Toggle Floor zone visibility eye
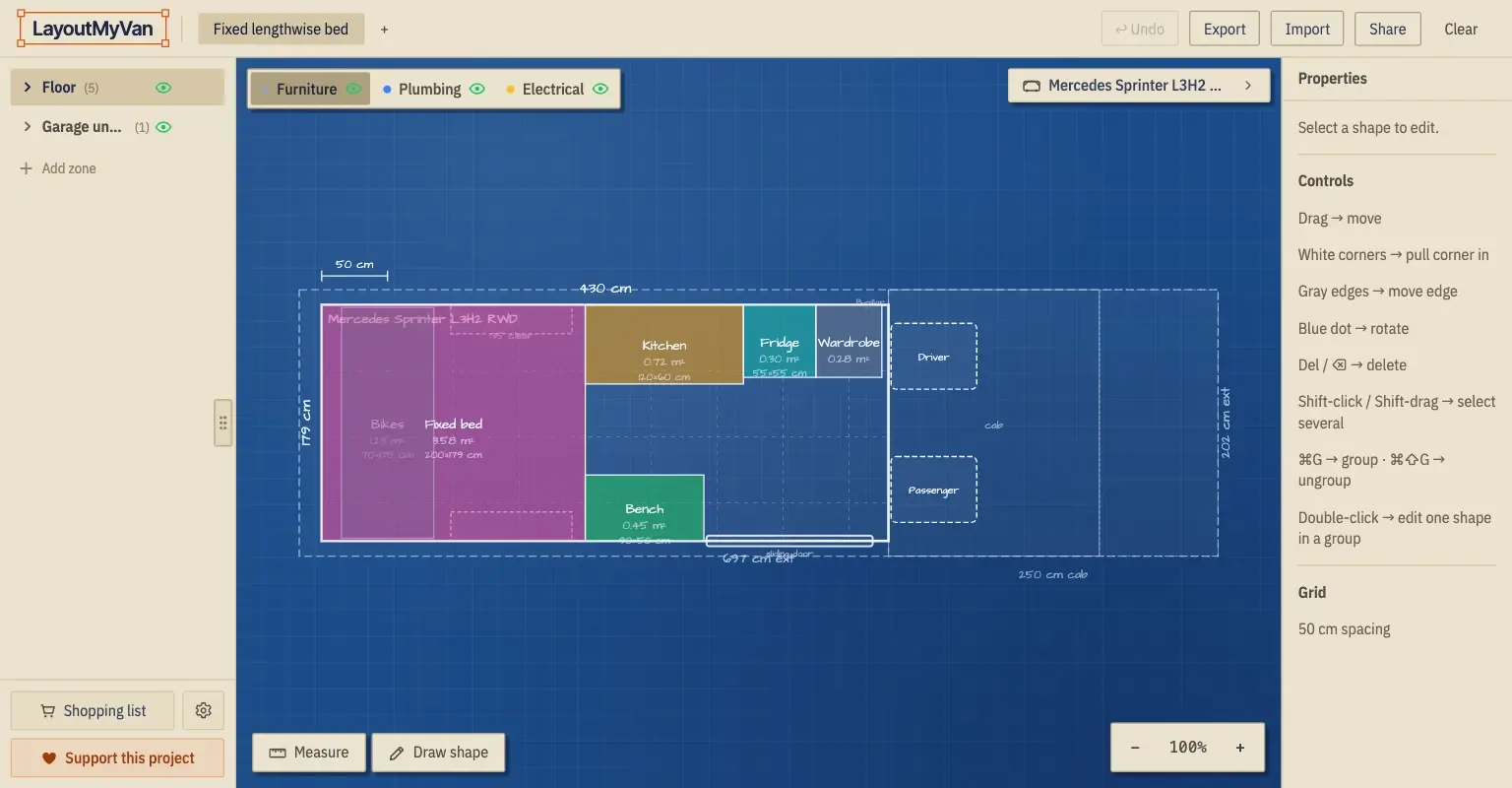Viewport: 1512px width, 788px height. pos(163,88)
